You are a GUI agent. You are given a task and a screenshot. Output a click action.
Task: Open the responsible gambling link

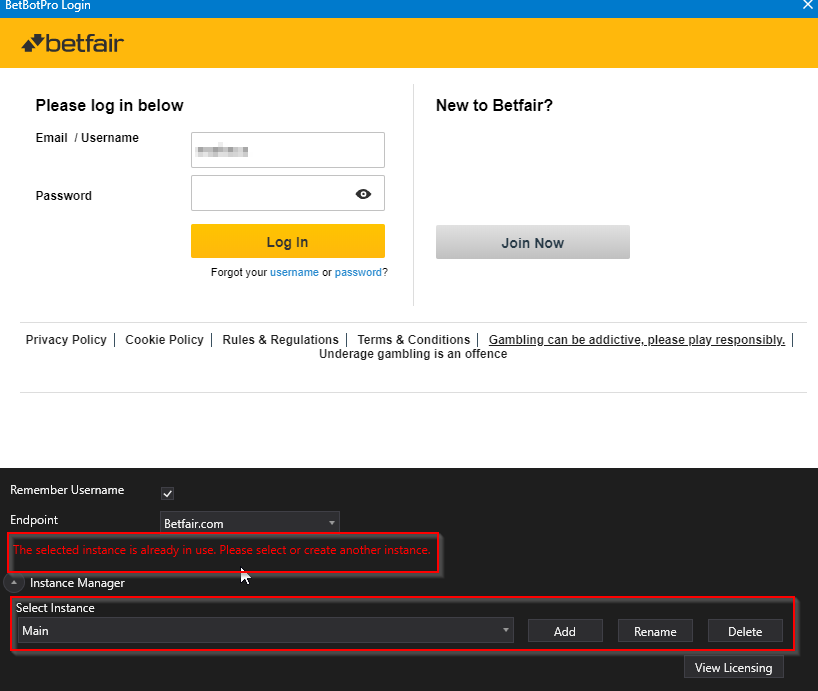(637, 340)
